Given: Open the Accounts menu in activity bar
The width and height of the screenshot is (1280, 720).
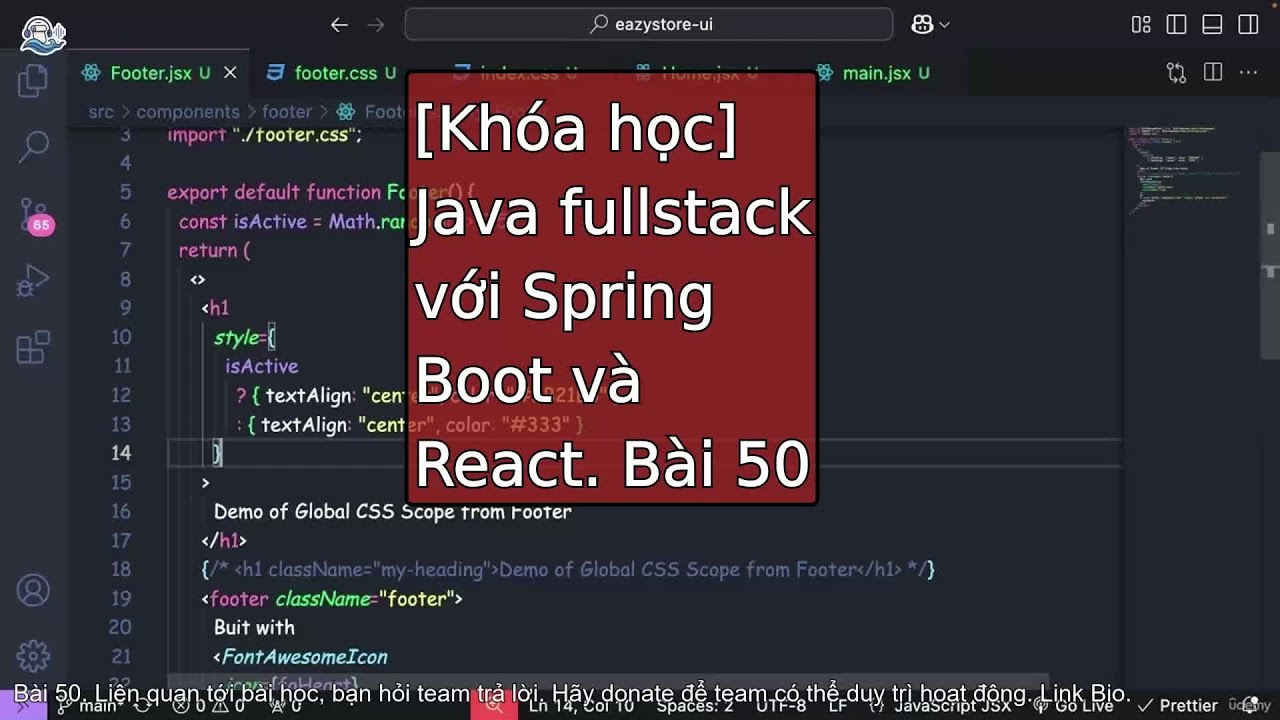Looking at the screenshot, I should 33,591.
